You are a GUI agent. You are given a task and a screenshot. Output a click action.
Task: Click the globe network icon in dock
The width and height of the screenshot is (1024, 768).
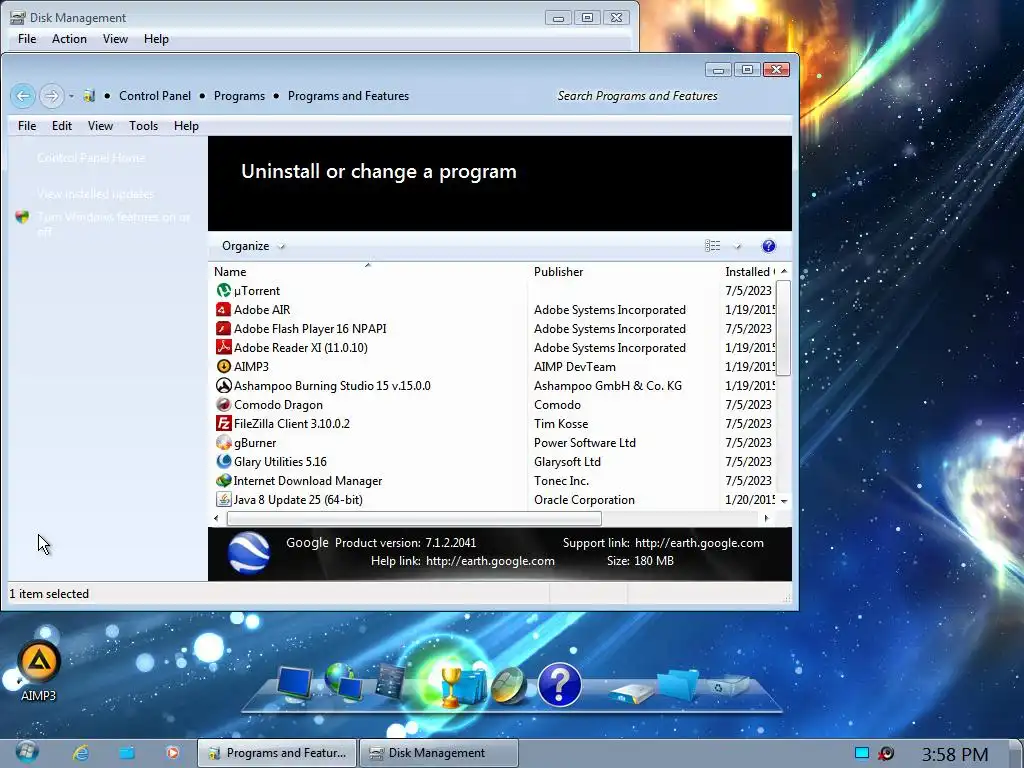pos(344,681)
